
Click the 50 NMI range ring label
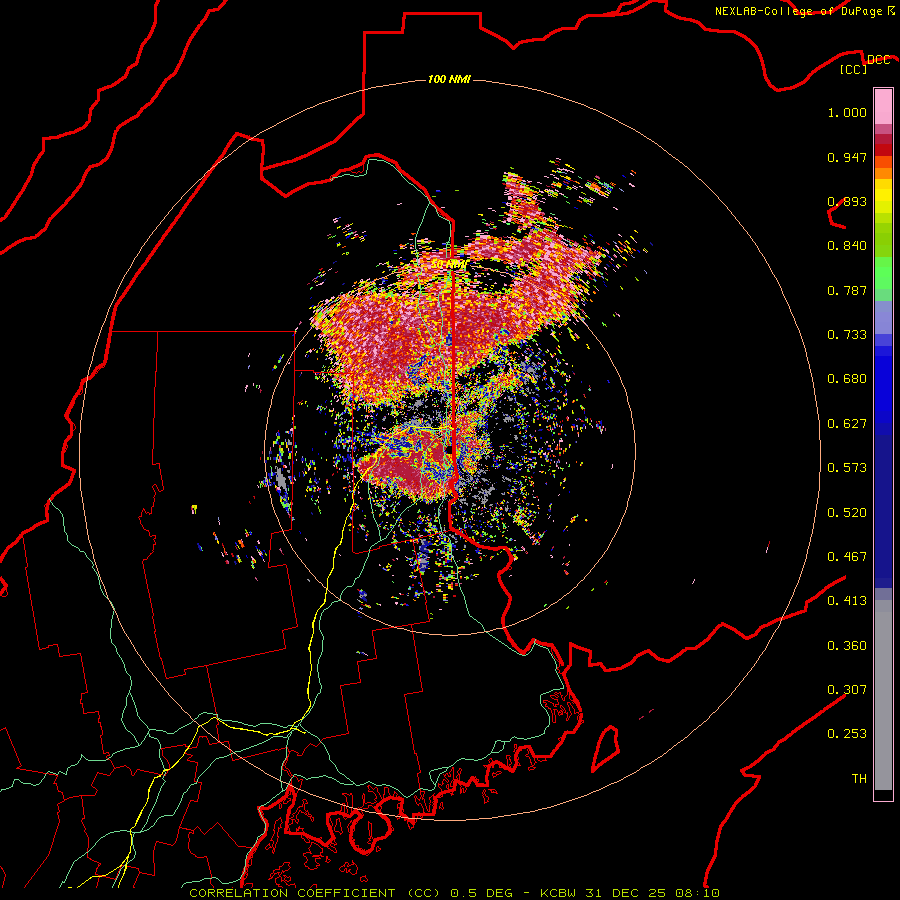click(x=449, y=264)
